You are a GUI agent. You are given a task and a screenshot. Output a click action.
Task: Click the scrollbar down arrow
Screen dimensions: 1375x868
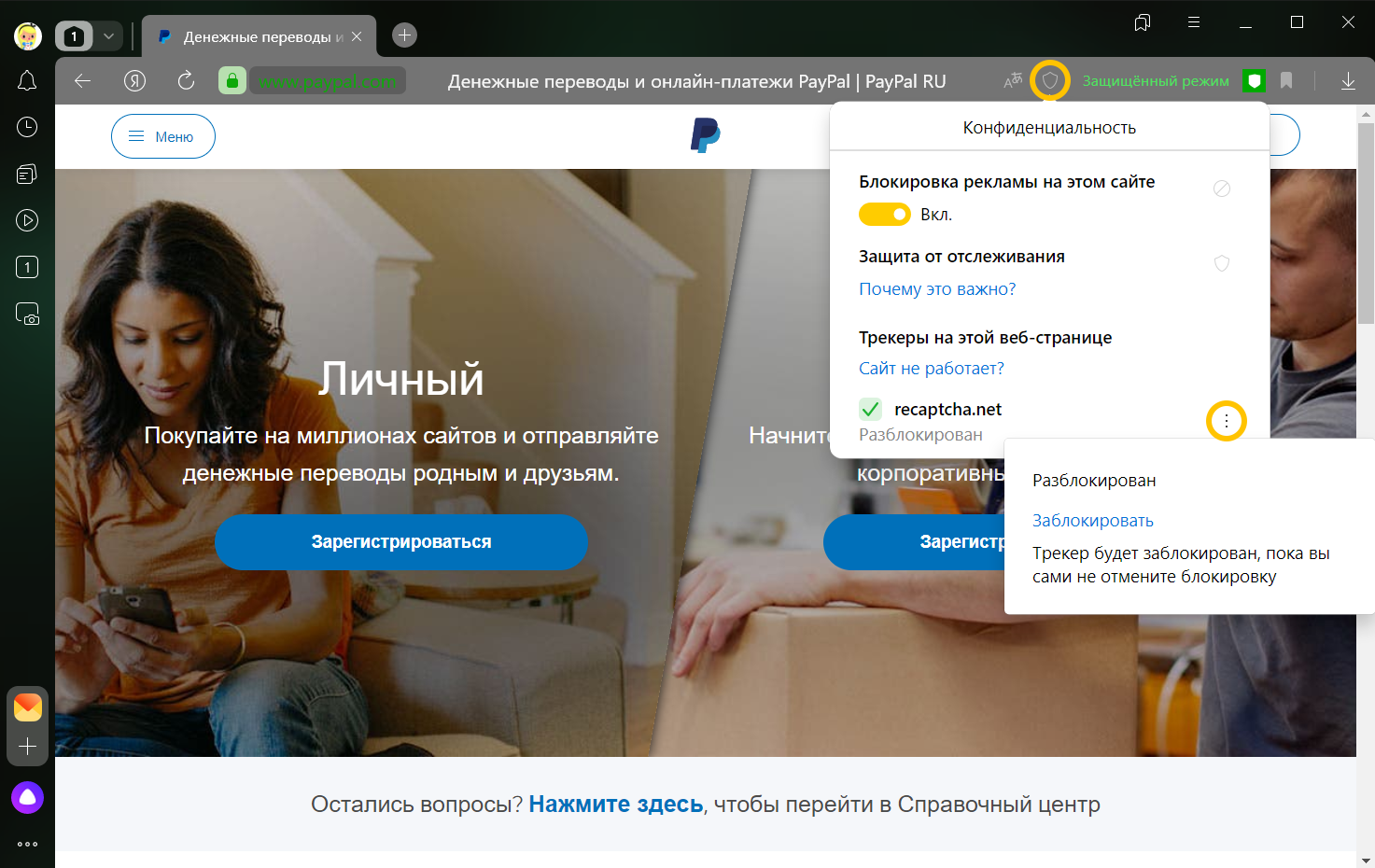click(x=1366, y=860)
